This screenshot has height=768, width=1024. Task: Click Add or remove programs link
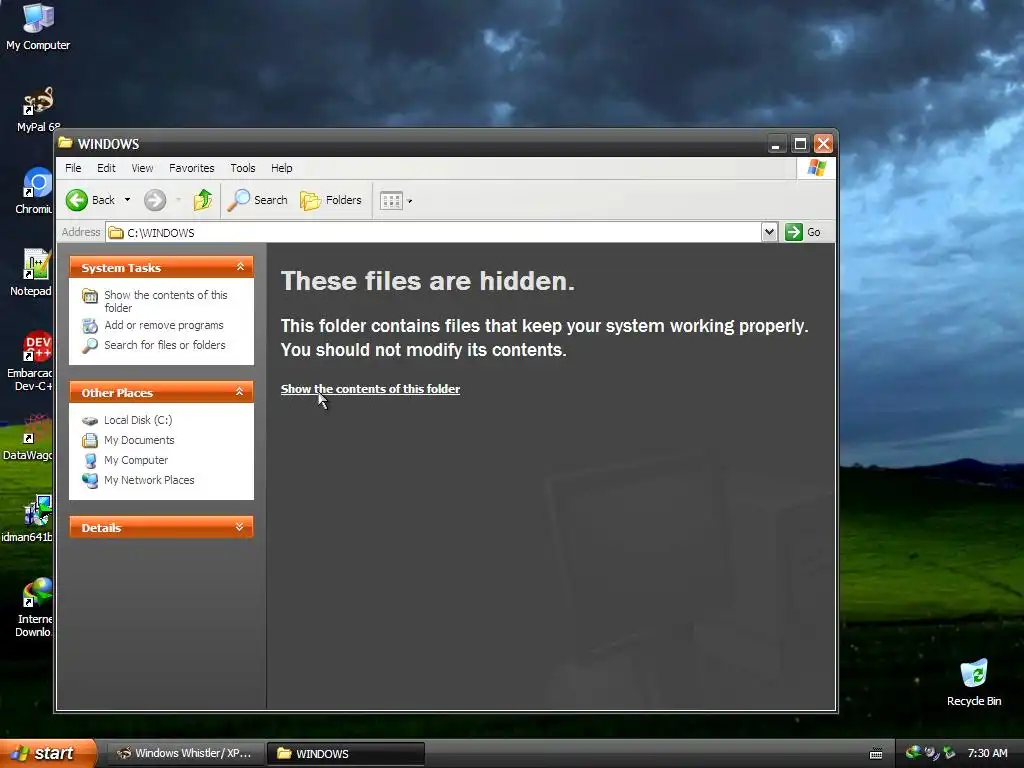(x=163, y=325)
